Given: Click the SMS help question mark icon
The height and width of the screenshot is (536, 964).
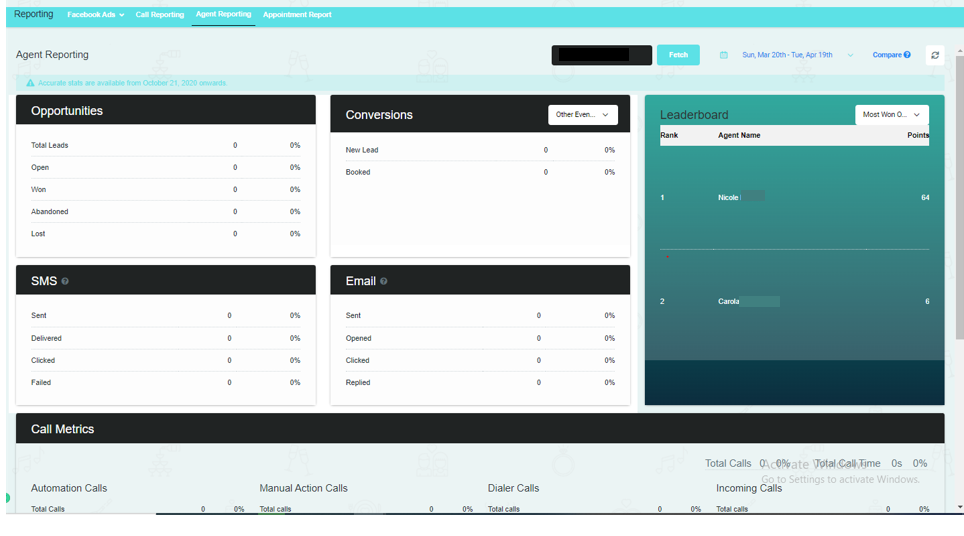Looking at the screenshot, I should click(x=65, y=281).
